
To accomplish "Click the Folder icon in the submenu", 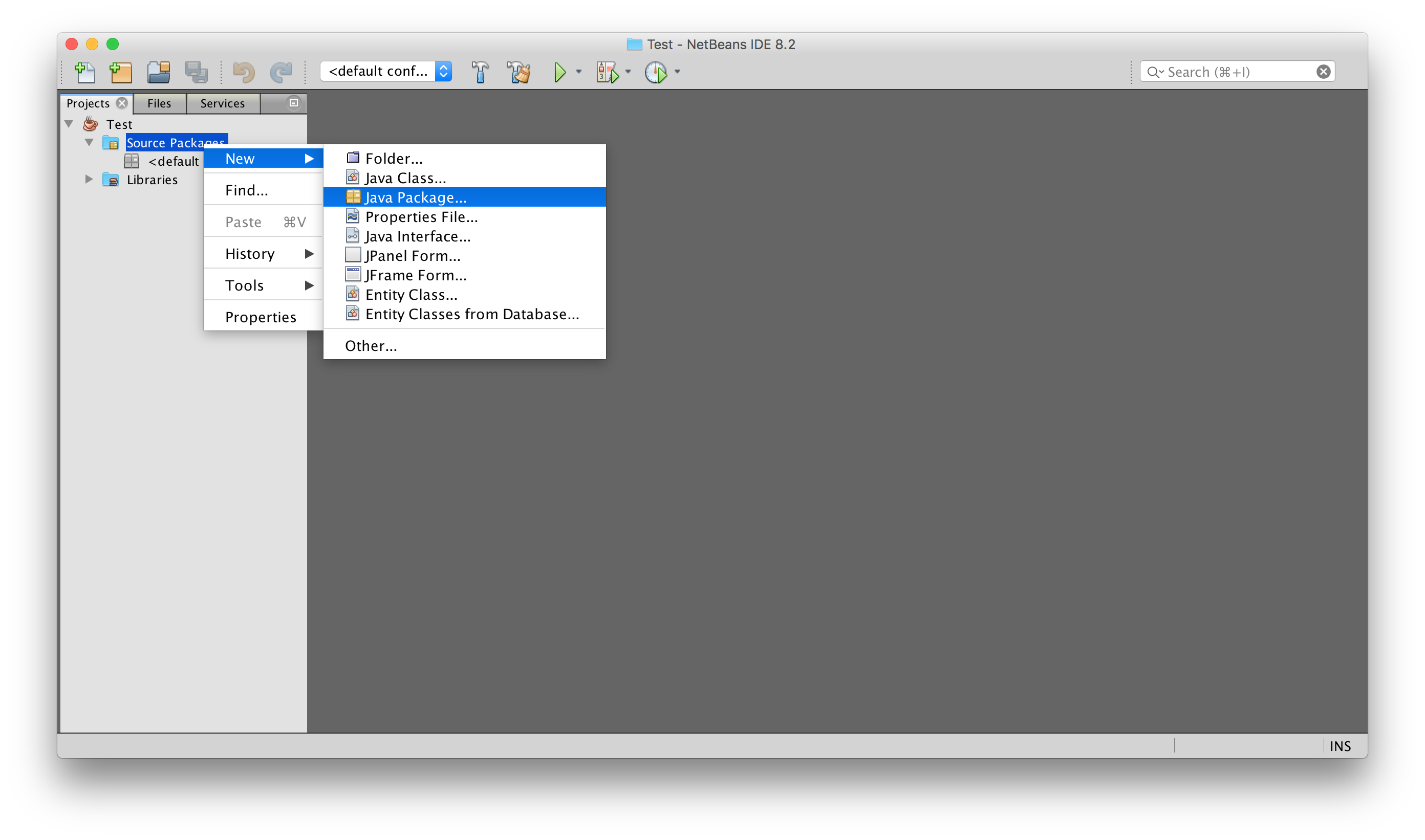I will [x=353, y=158].
